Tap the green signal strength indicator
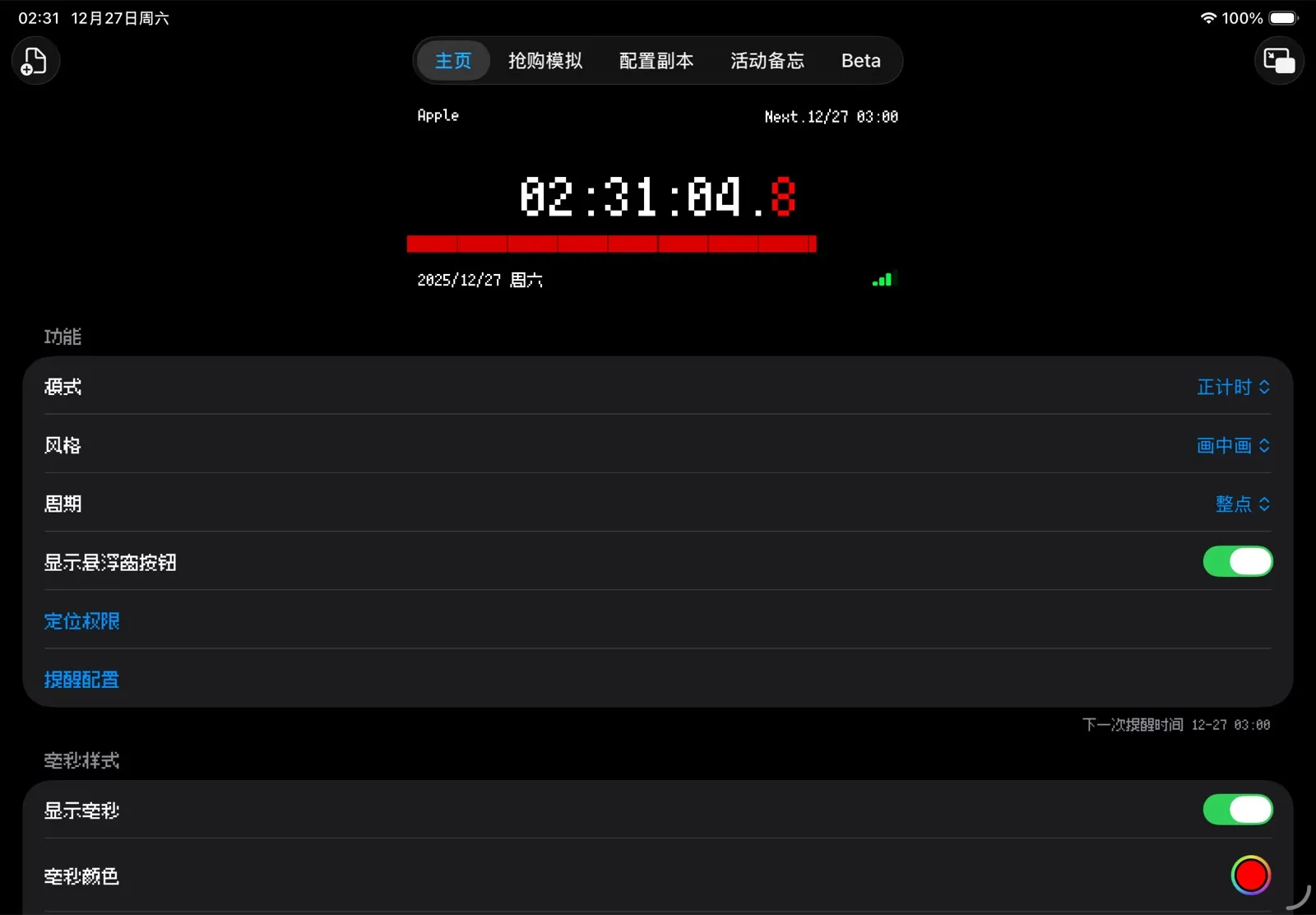 click(882, 280)
